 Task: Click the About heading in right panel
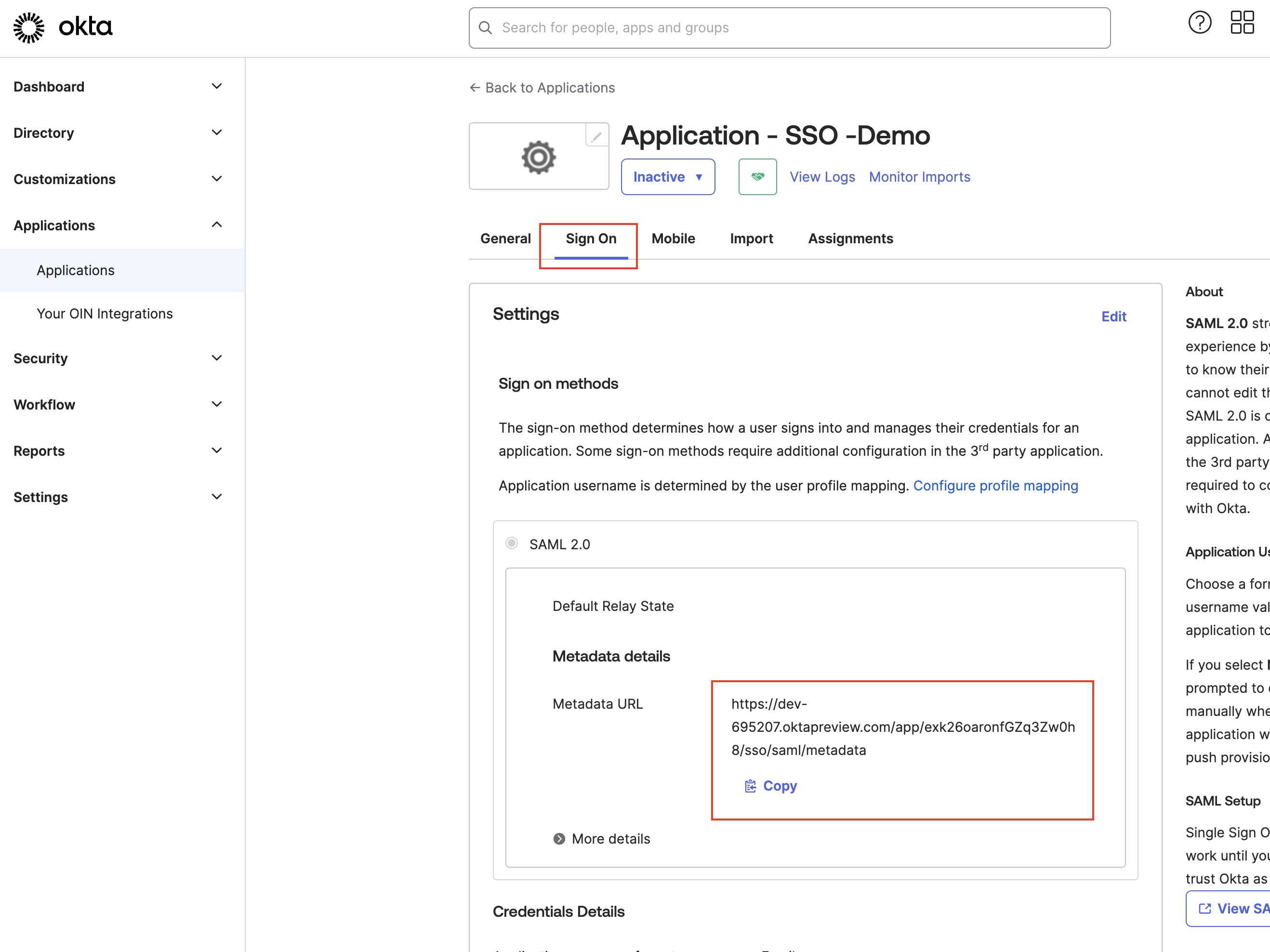(x=1204, y=291)
